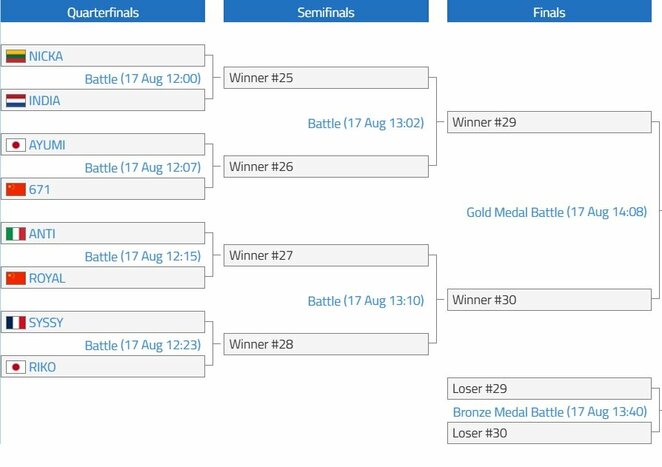Open the Battle 17 Aug 12:23 link
The width and height of the screenshot is (662, 467).
coord(143,345)
